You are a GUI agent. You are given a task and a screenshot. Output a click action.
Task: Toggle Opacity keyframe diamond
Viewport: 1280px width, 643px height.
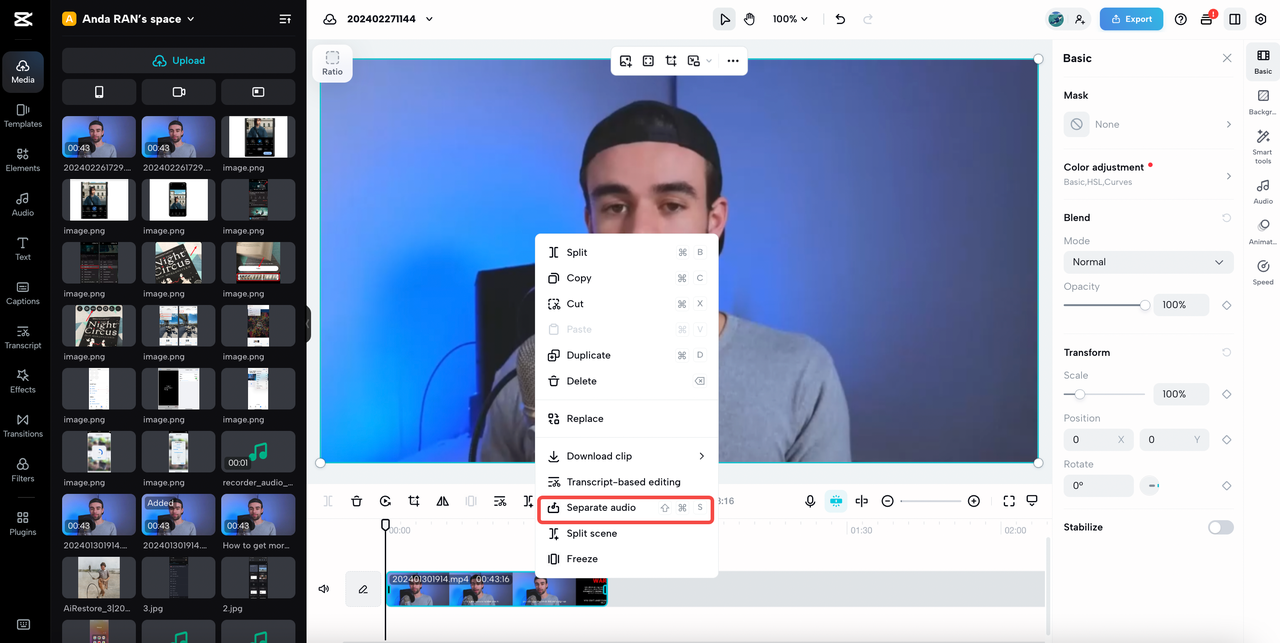[1226, 305]
